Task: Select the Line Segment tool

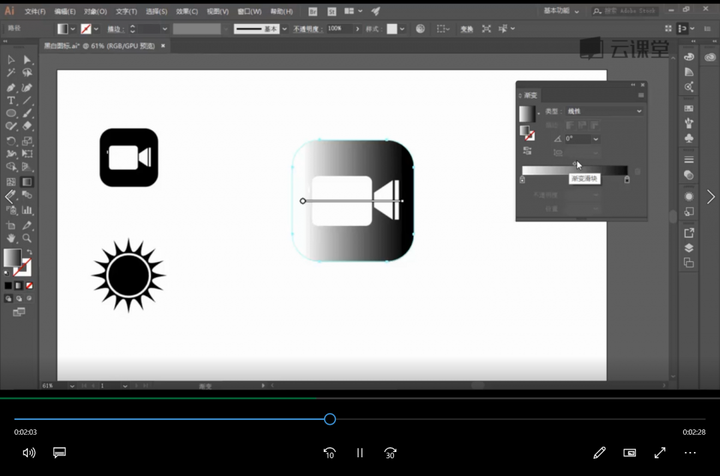Action: [x=27, y=100]
